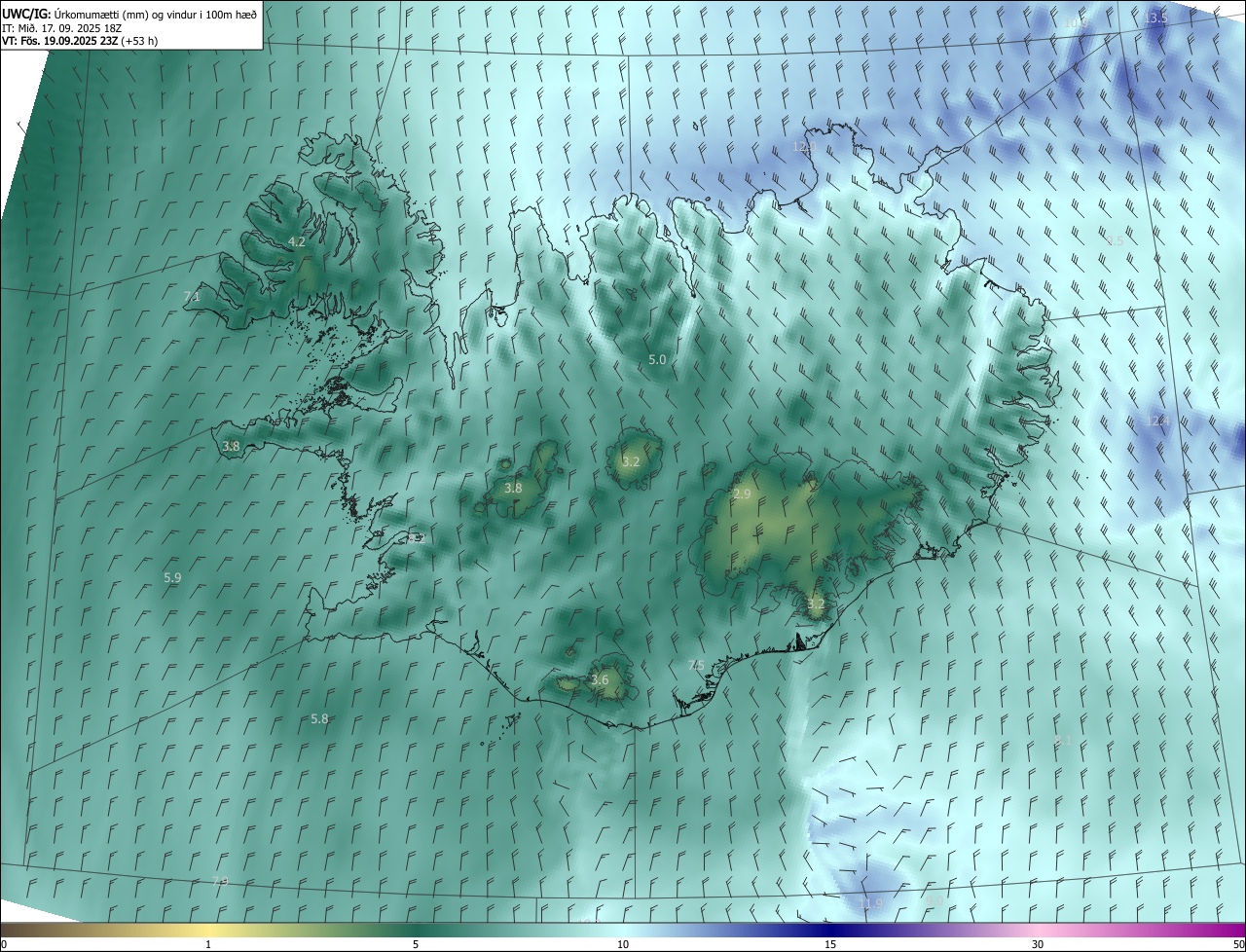Click the 9.5 value label

point(1116,239)
